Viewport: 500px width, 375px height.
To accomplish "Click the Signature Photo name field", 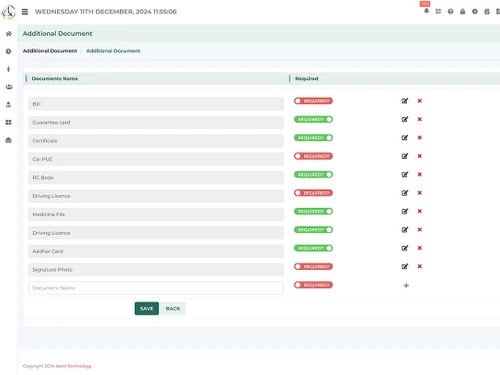I will click(x=156, y=269).
